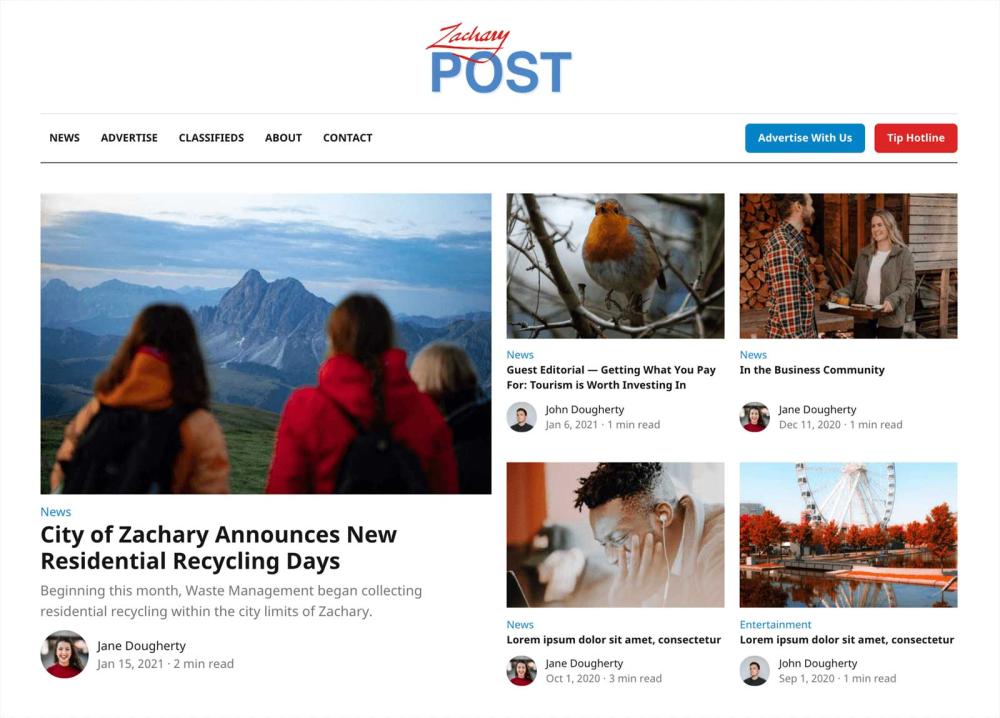Select ABOUT in the navigation bar

coord(283,138)
